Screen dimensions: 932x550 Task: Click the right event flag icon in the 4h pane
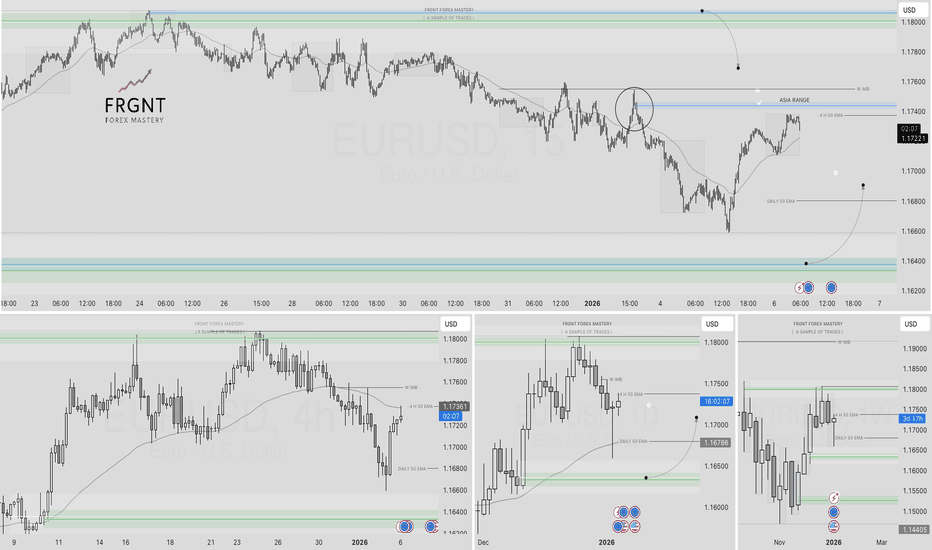click(x=432, y=525)
